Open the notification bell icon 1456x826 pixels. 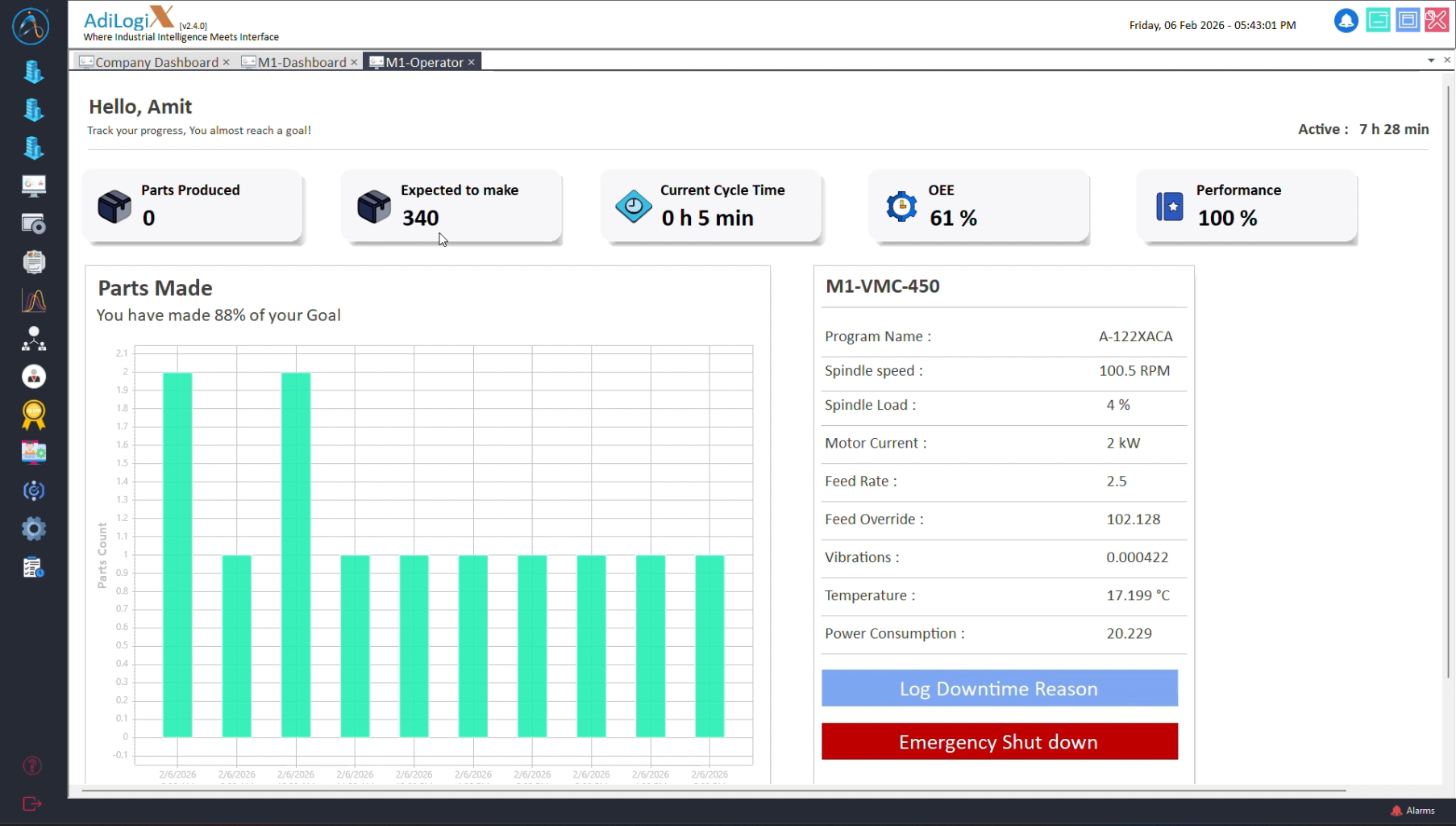[x=1346, y=21]
